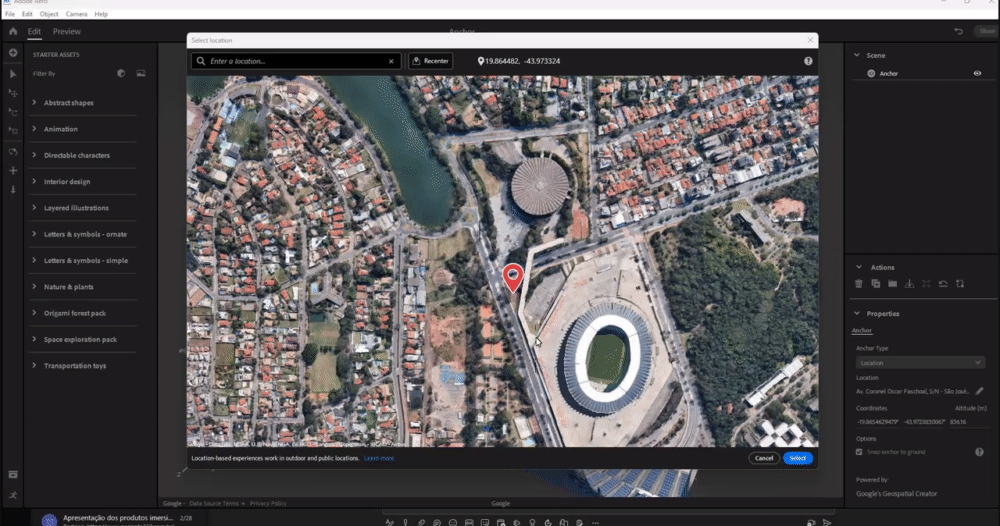This screenshot has width=1000, height=526.
Task: Select the Anchor item in Scene list
Action: coord(888,73)
